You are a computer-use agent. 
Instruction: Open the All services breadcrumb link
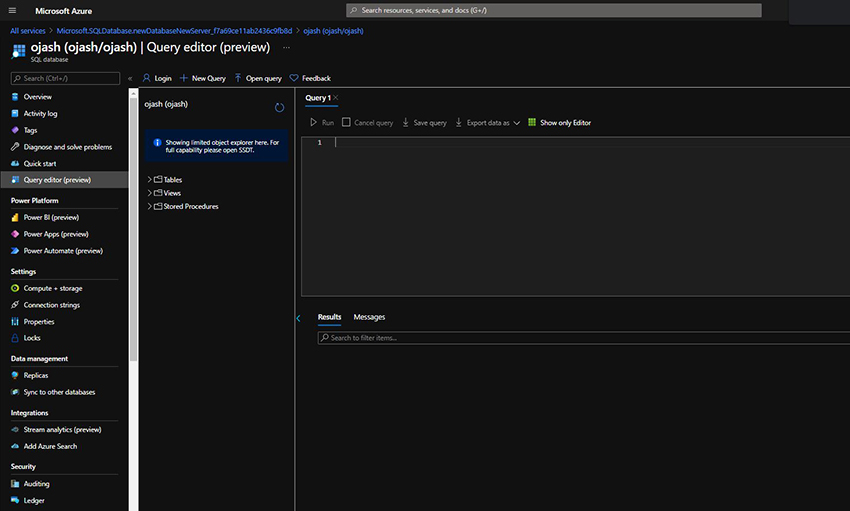28,31
